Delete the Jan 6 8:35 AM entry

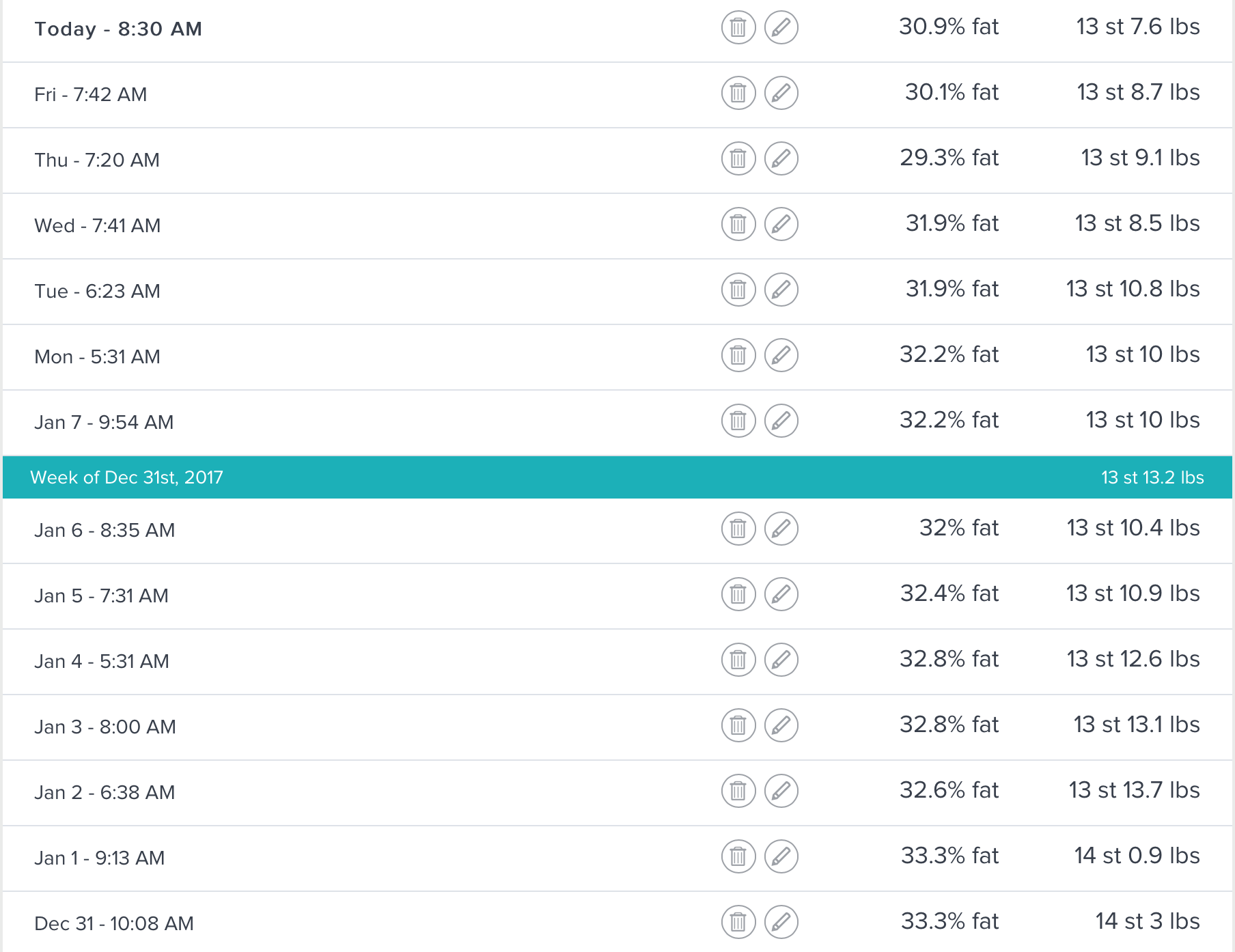coord(738,529)
